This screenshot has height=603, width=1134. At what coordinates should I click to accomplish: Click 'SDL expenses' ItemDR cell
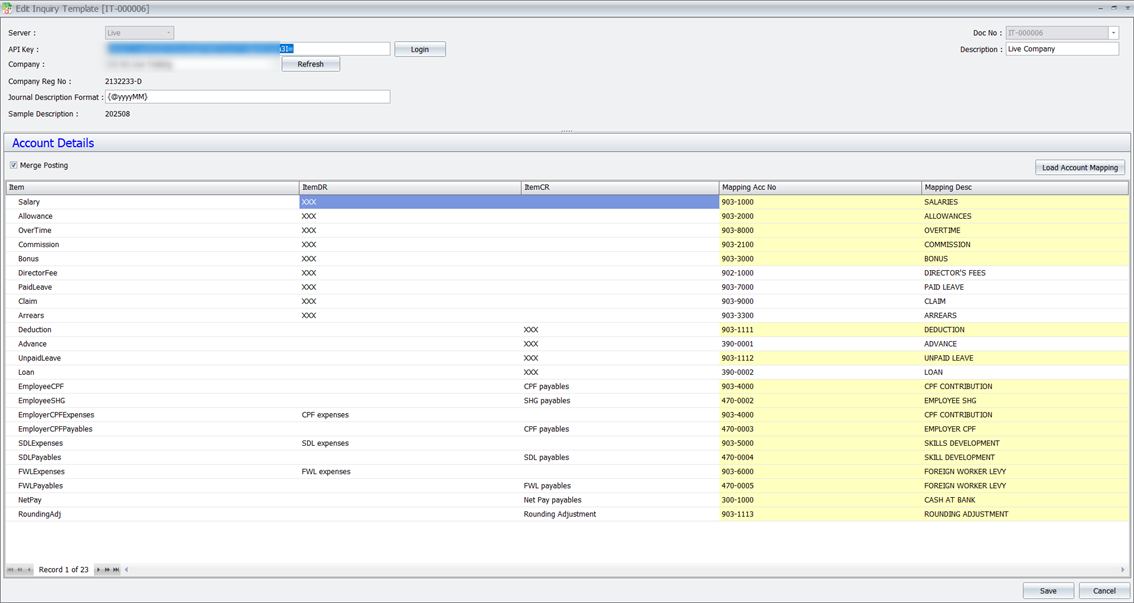(x=410, y=443)
